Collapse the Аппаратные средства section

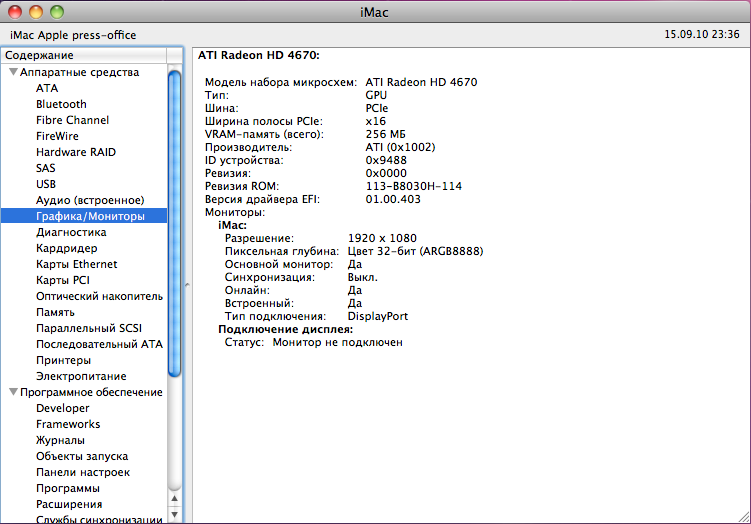coord(13,72)
